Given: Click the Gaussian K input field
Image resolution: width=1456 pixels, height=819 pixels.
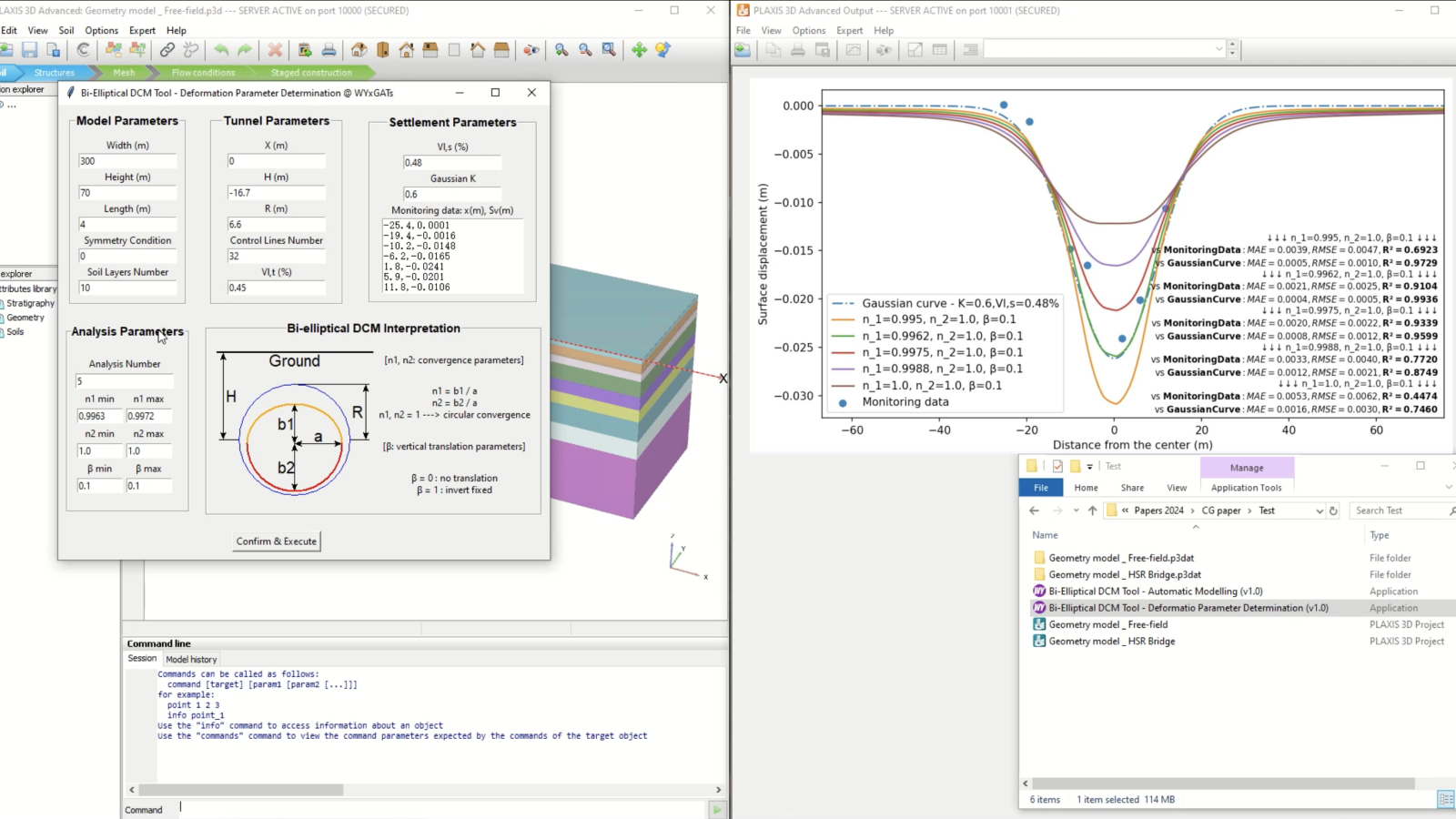Looking at the screenshot, I should coord(452,194).
